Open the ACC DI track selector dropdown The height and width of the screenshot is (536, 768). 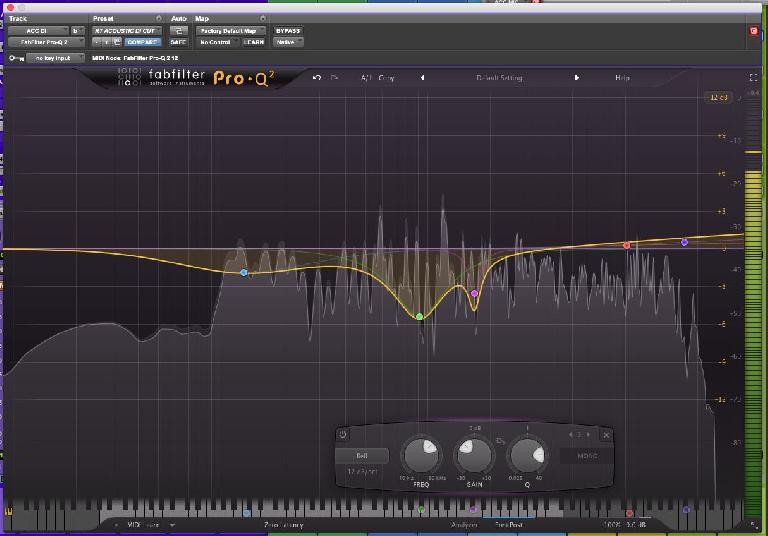(x=39, y=31)
